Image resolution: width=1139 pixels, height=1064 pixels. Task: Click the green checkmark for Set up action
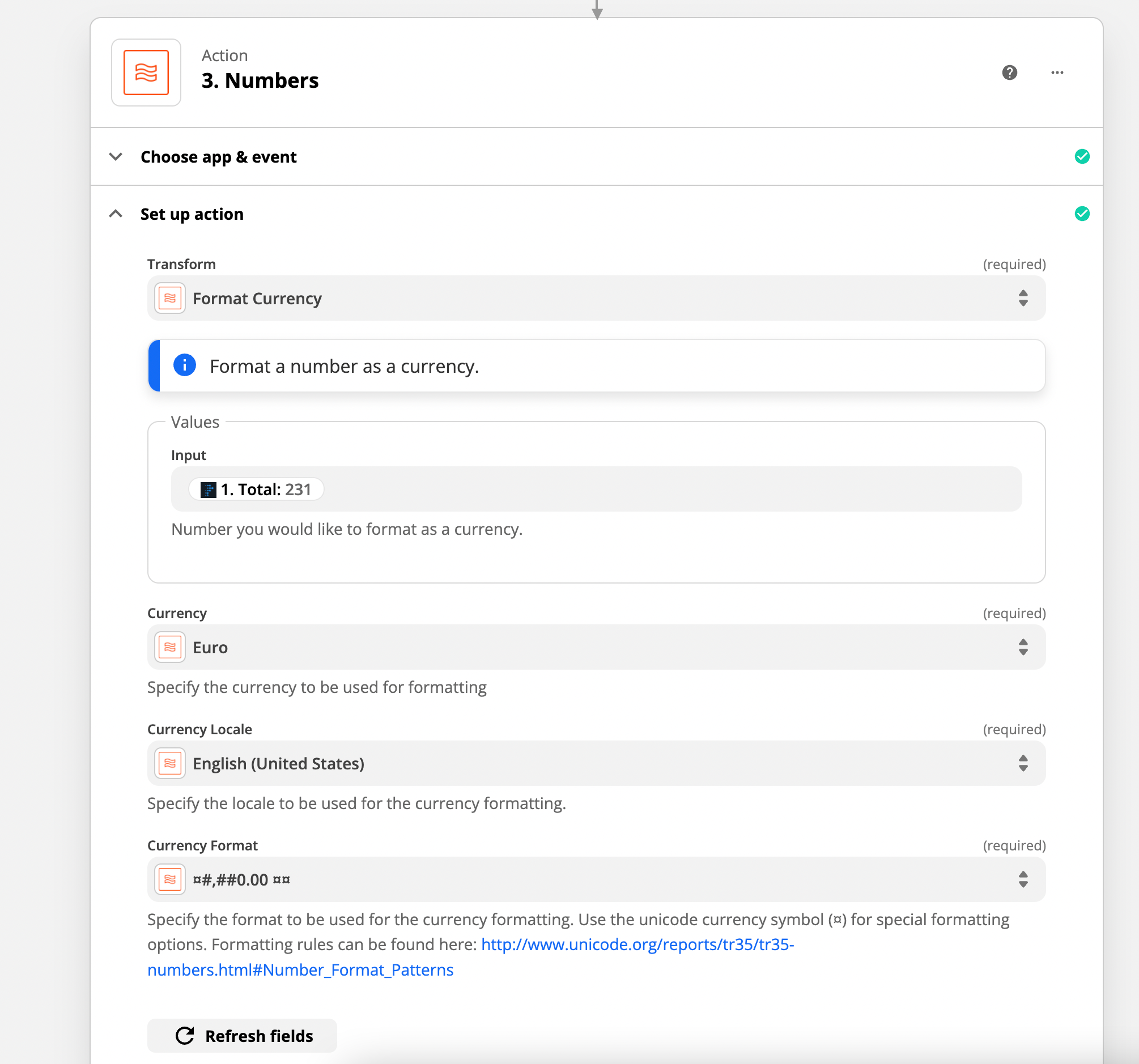[x=1082, y=214]
